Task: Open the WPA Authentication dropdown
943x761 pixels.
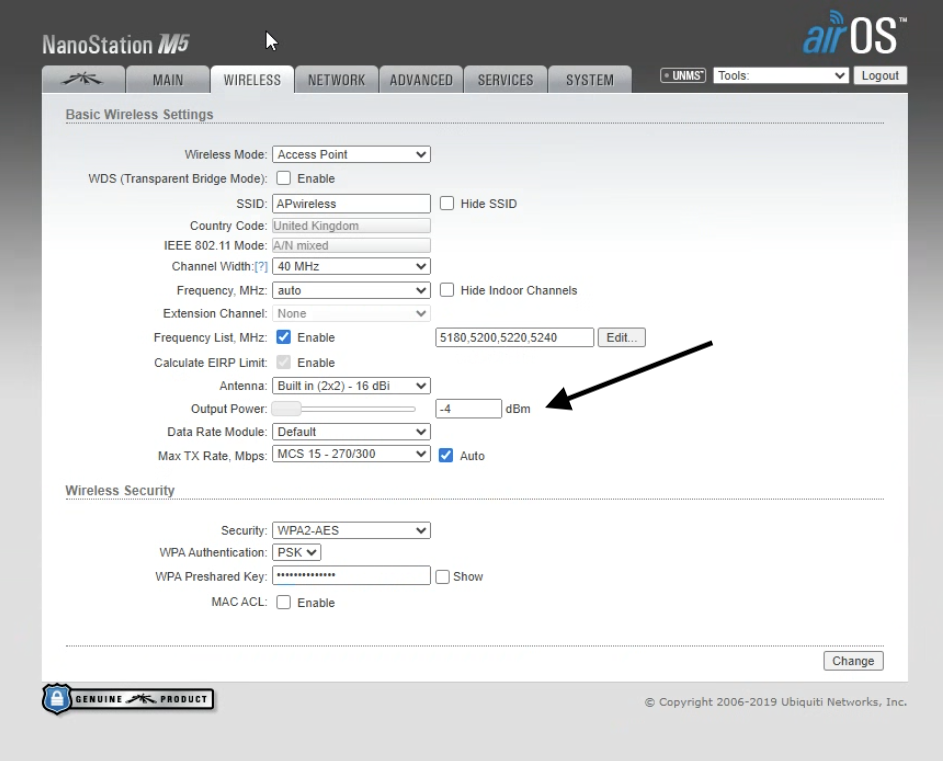Action: (x=296, y=552)
